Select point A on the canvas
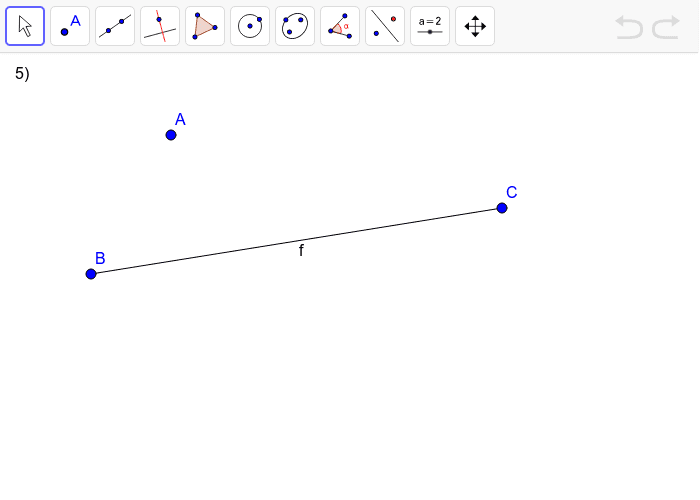The width and height of the screenshot is (700, 500). (x=171, y=135)
